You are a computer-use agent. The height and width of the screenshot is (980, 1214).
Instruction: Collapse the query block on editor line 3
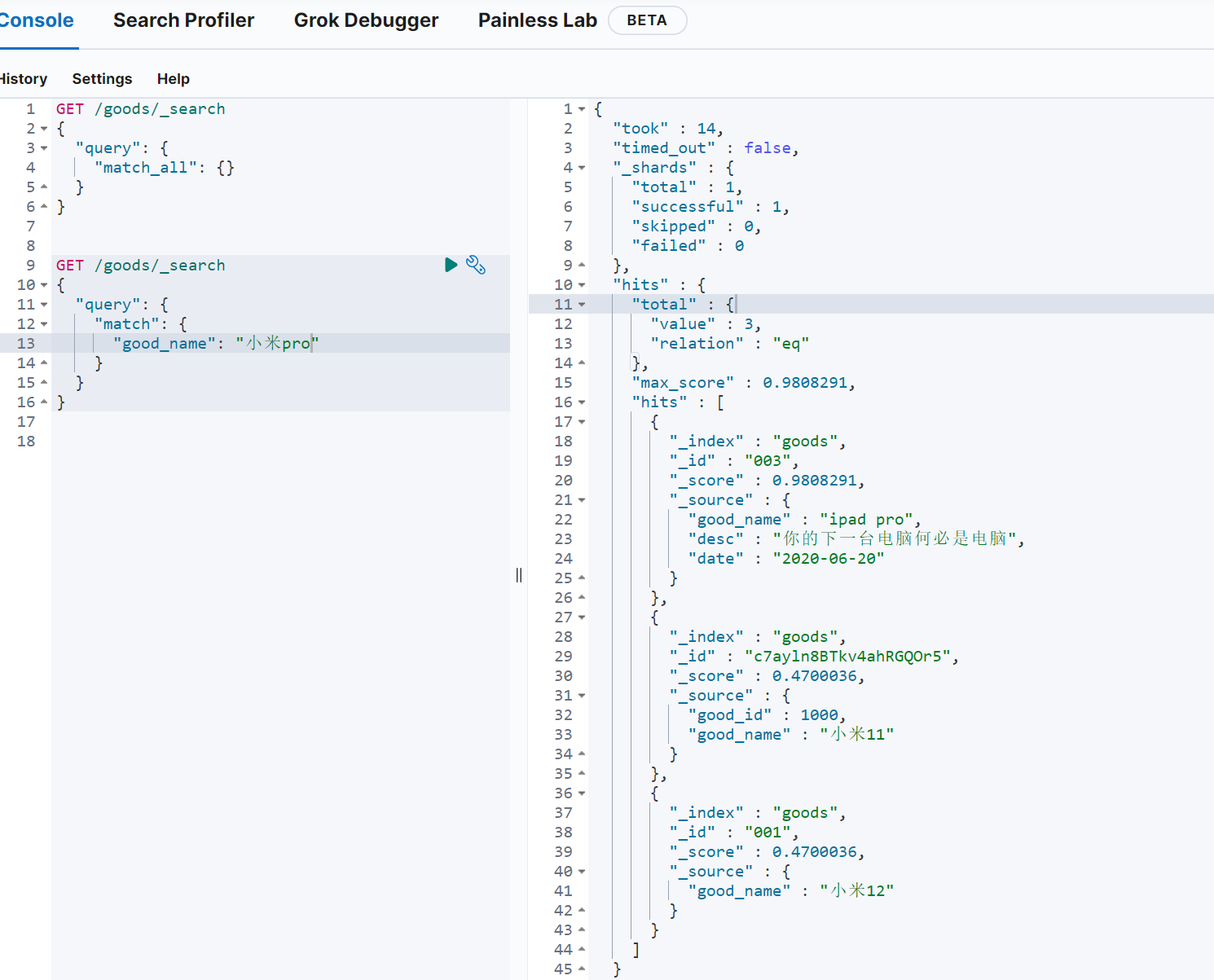[44, 148]
